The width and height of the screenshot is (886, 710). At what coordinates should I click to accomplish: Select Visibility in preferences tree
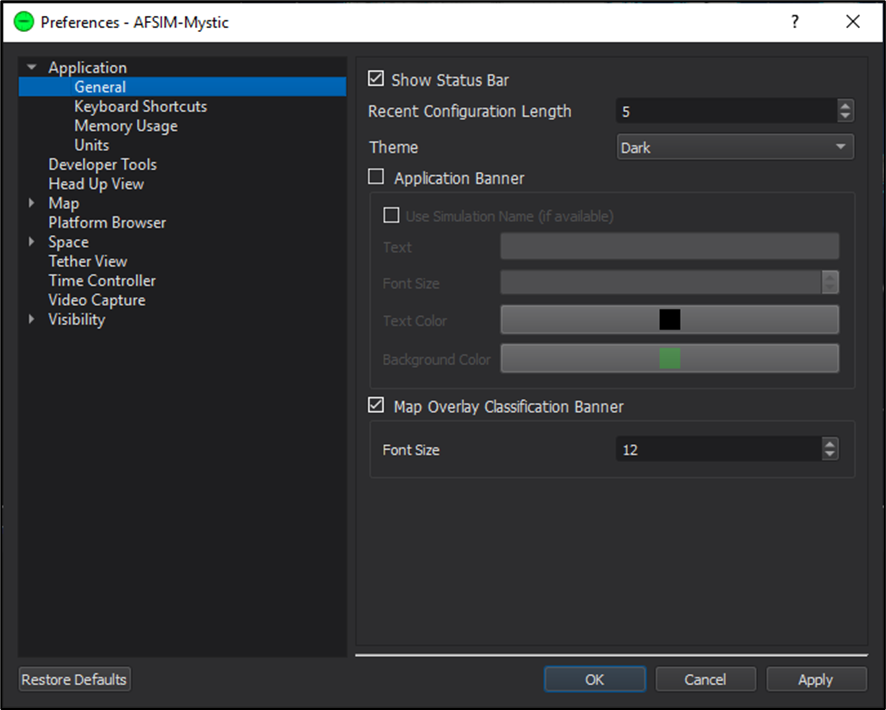(x=77, y=319)
